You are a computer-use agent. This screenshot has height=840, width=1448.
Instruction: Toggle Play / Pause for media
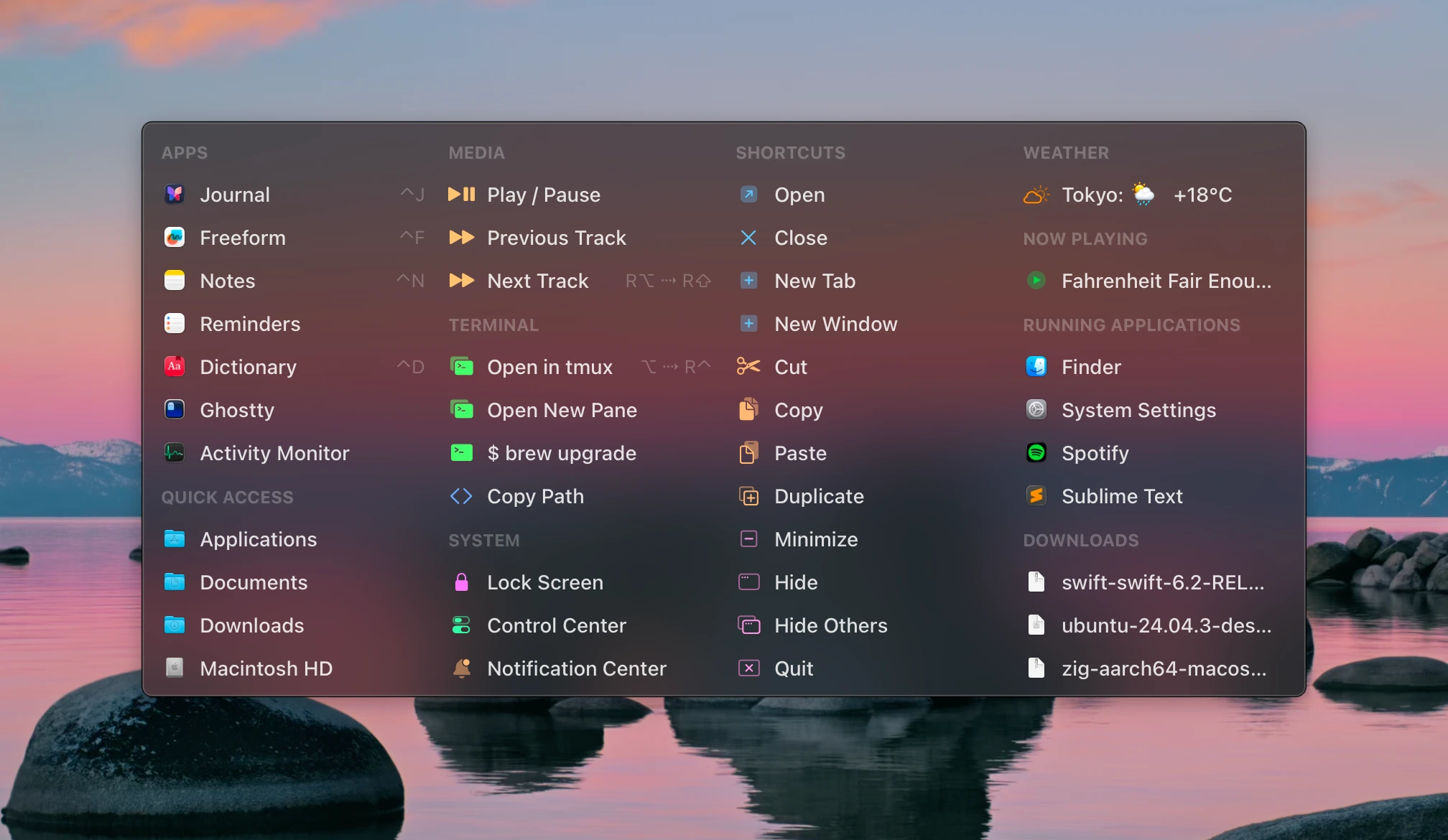click(543, 195)
